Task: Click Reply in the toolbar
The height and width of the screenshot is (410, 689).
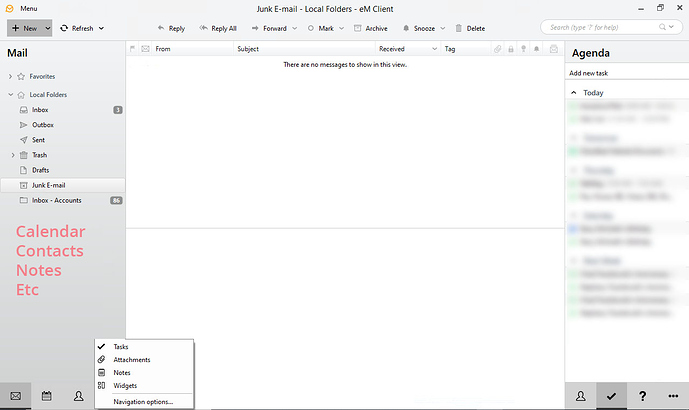Action: coord(171,28)
